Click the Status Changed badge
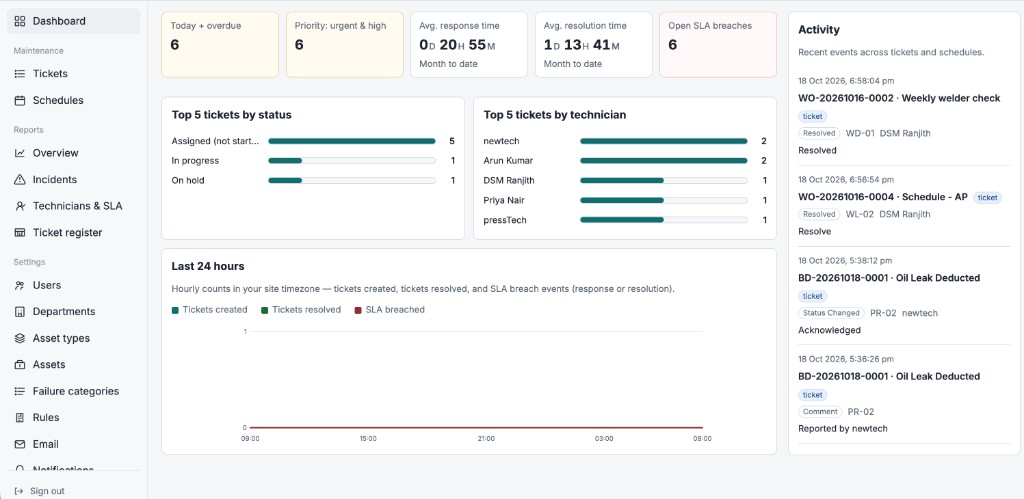This screenshot has width=1024, height=499. click(x=831, y=313)
